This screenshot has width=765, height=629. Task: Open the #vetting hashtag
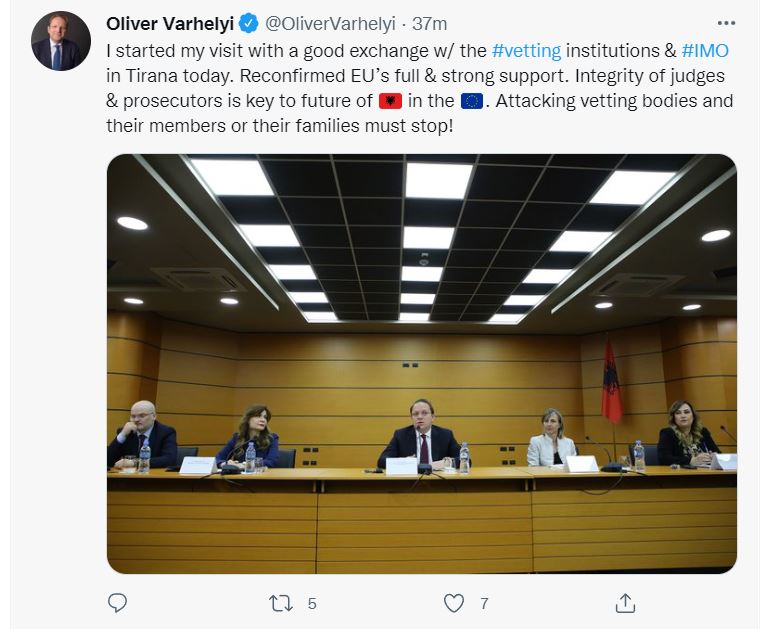tap(526, 50)
